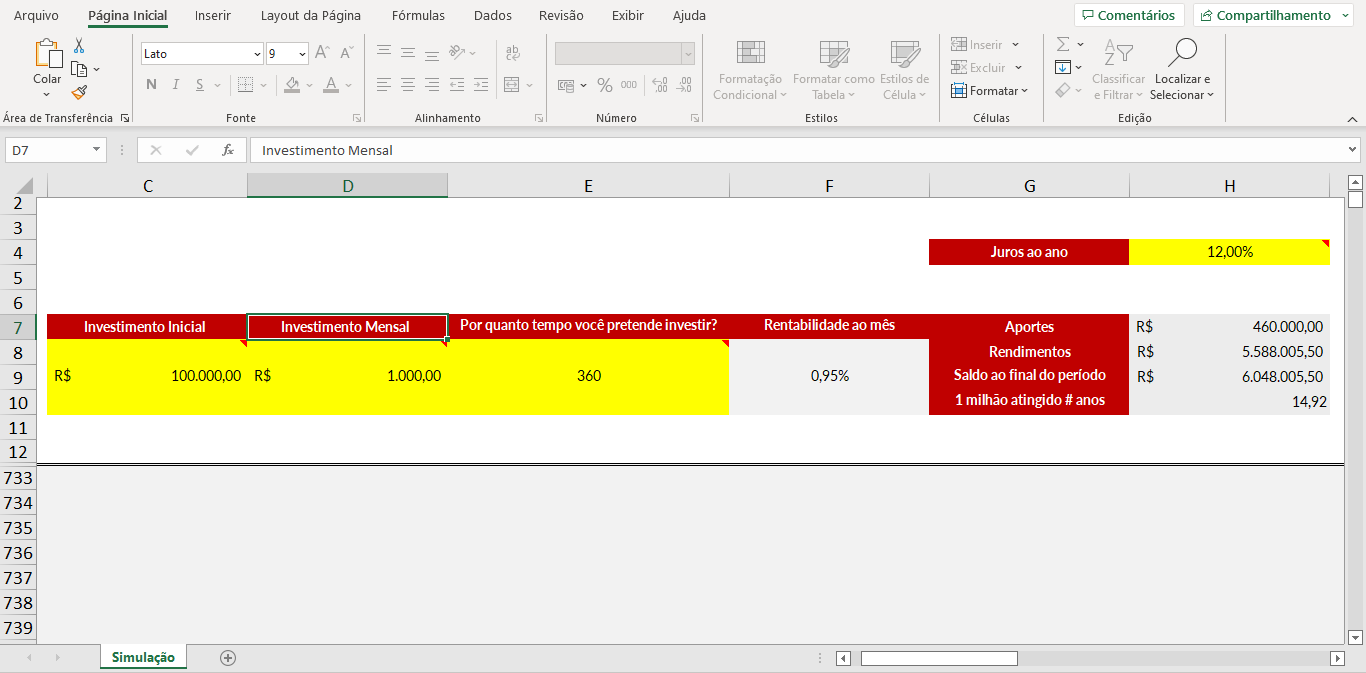Viewport: 1366px width, 673px height.
Task: Switch to the Inserir tab
Action: pyautogui.click(x=213, y=15)
